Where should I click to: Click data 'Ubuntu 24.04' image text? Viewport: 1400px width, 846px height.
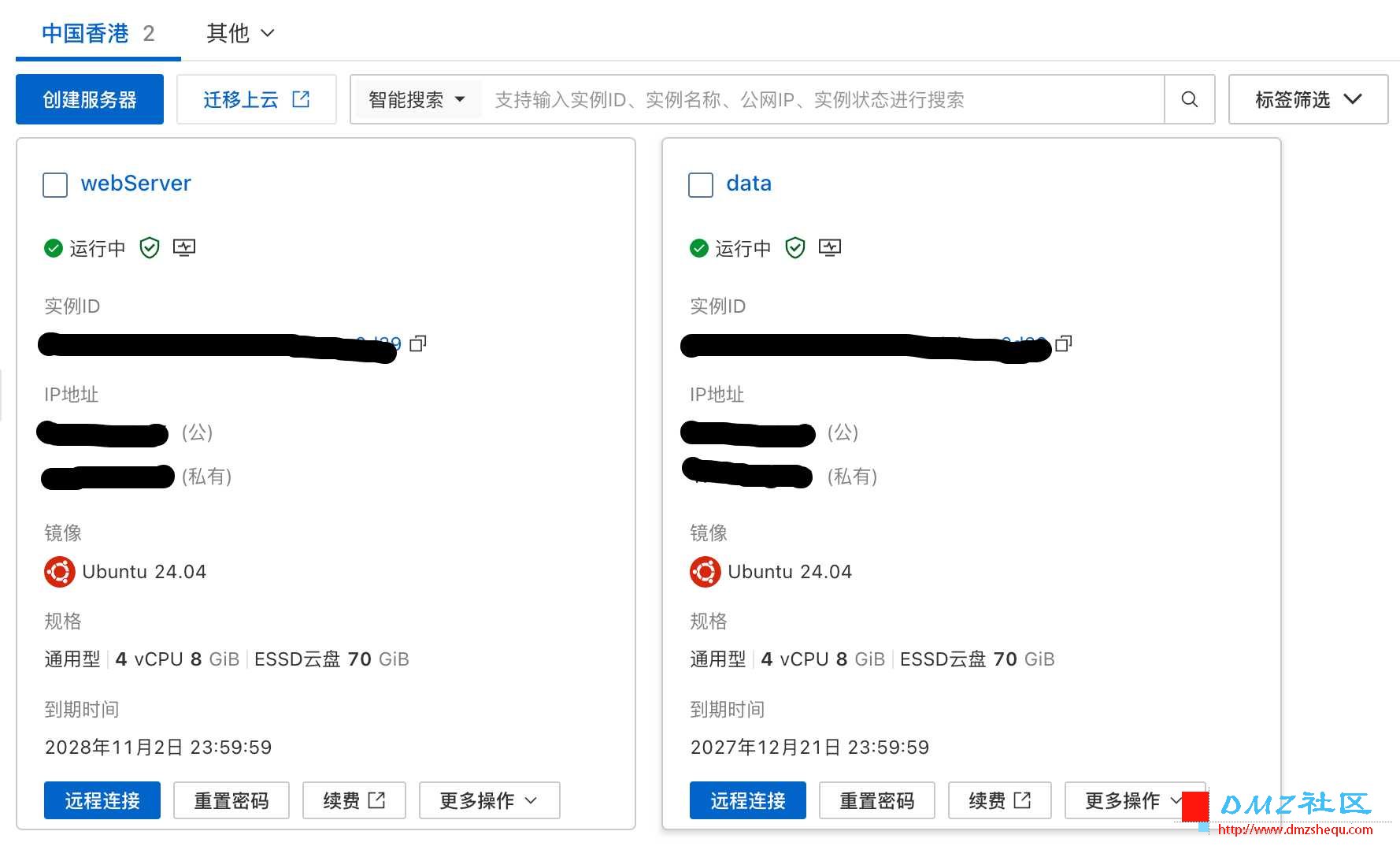790,572
